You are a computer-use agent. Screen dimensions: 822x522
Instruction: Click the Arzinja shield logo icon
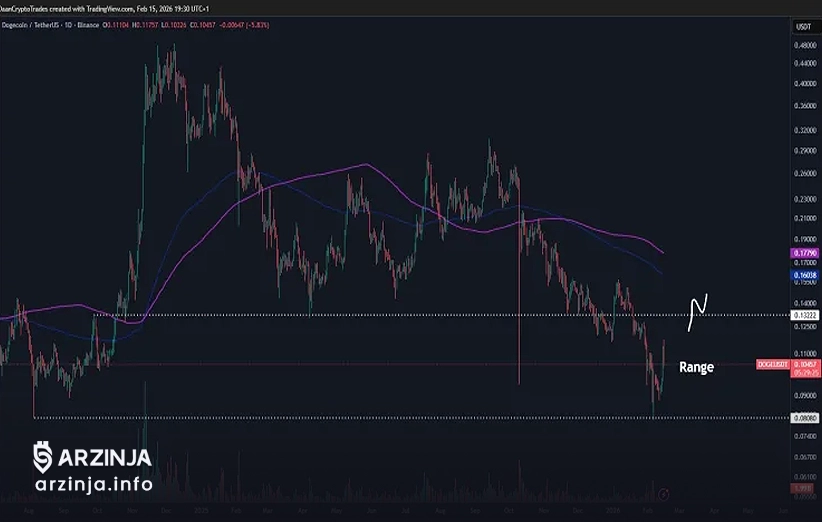[42, 457]
